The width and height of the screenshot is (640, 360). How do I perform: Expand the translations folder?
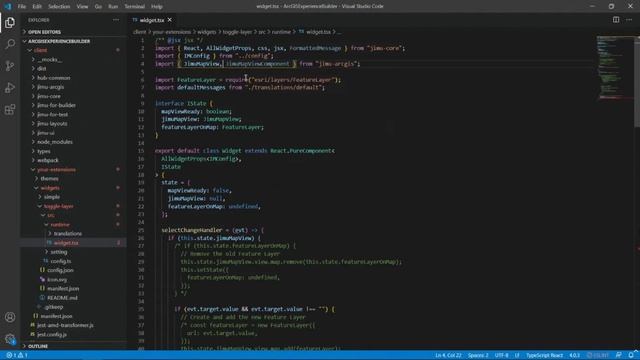73,234
